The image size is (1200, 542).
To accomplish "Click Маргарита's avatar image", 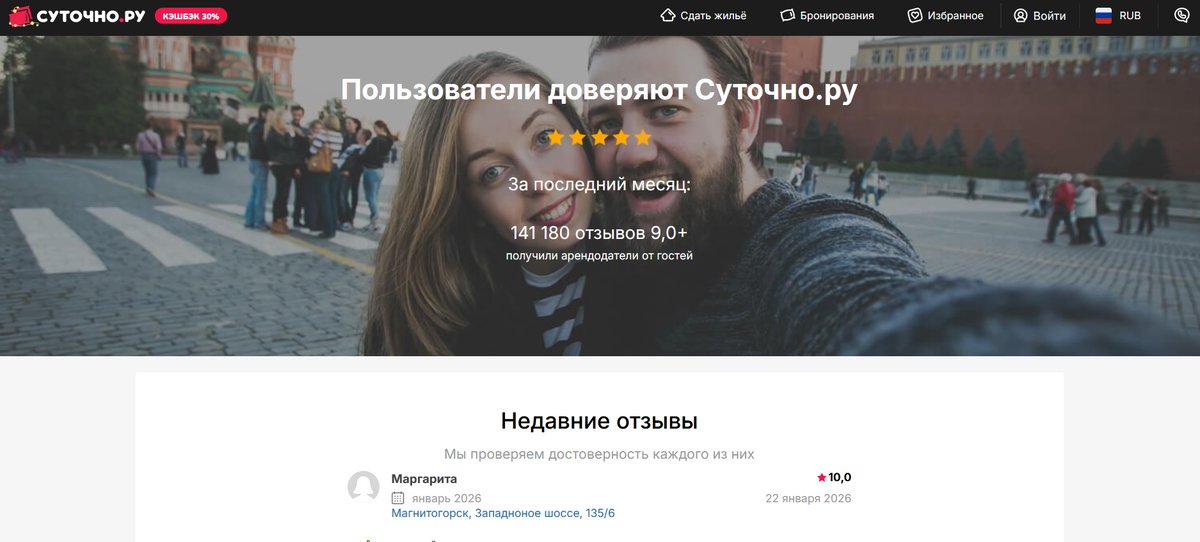I will pos(363,487).
